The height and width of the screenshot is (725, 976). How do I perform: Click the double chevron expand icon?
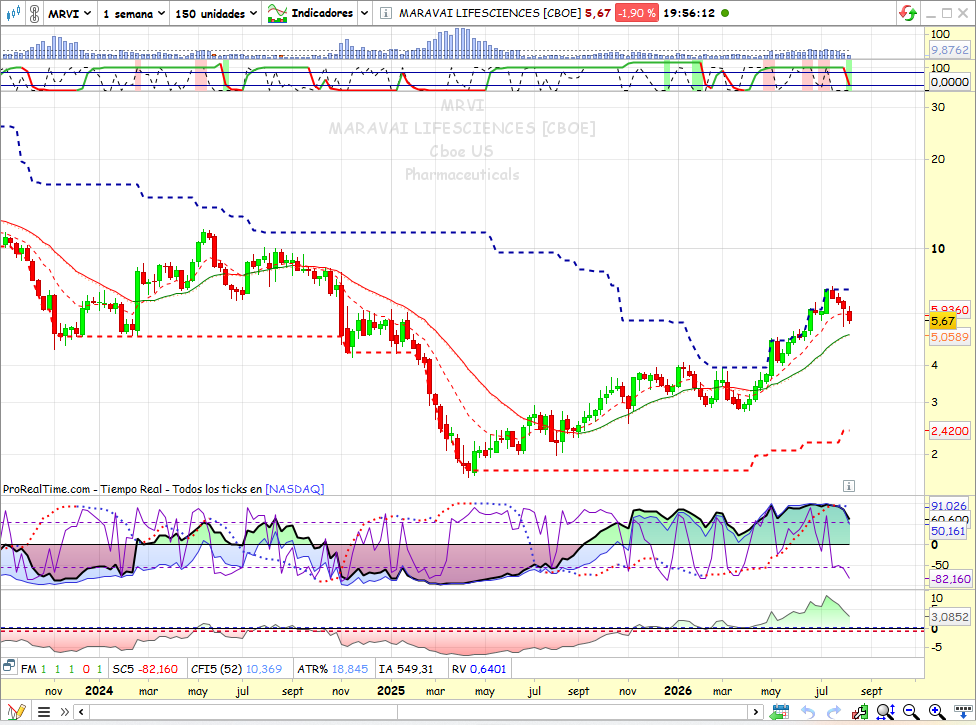[64, 711]
